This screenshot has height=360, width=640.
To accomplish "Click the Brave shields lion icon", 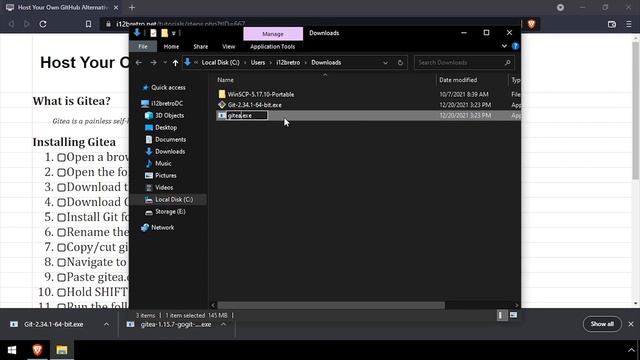I will [531, 24].
